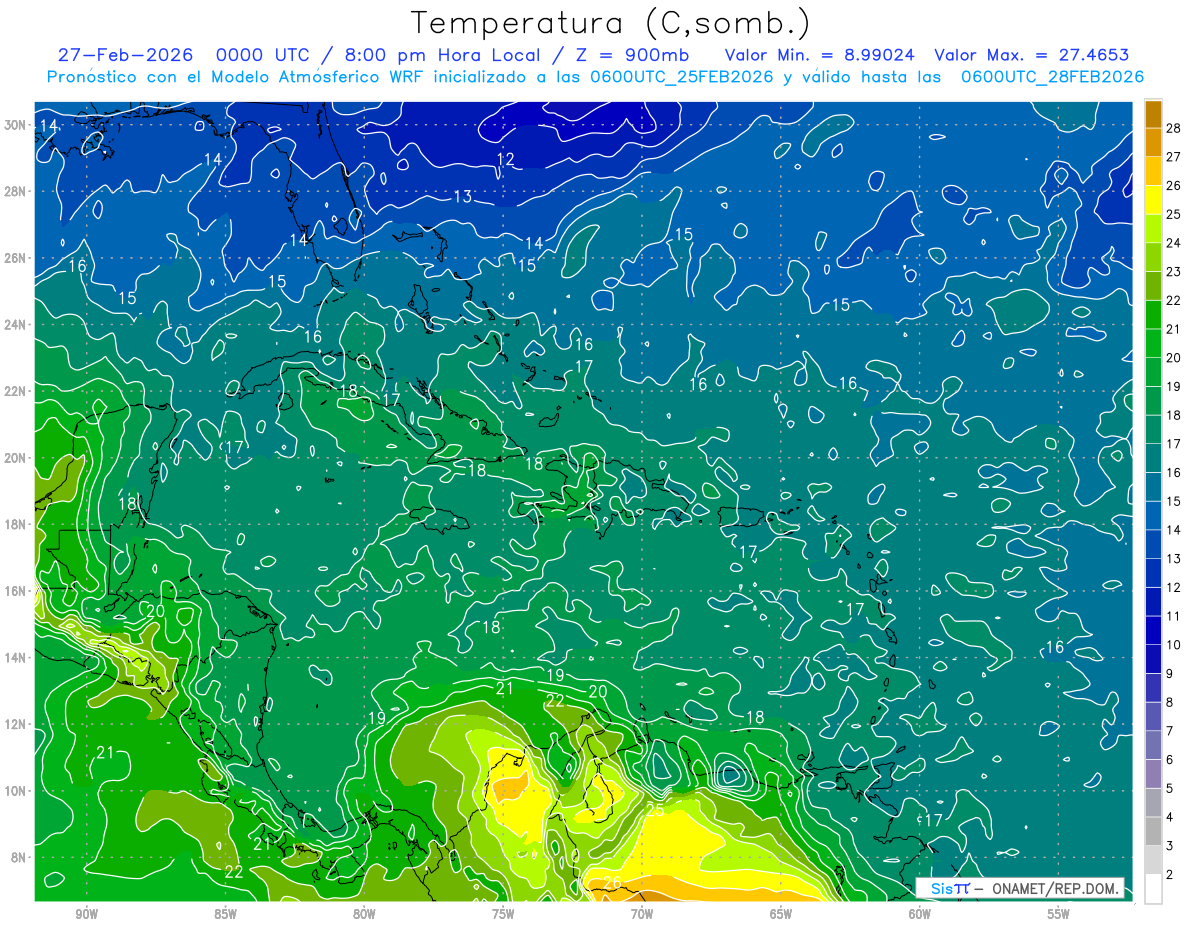This screenshot has height=927, width=1200.
Task: Click the '13' contour label on the map
Action: [x=462, y=196]
